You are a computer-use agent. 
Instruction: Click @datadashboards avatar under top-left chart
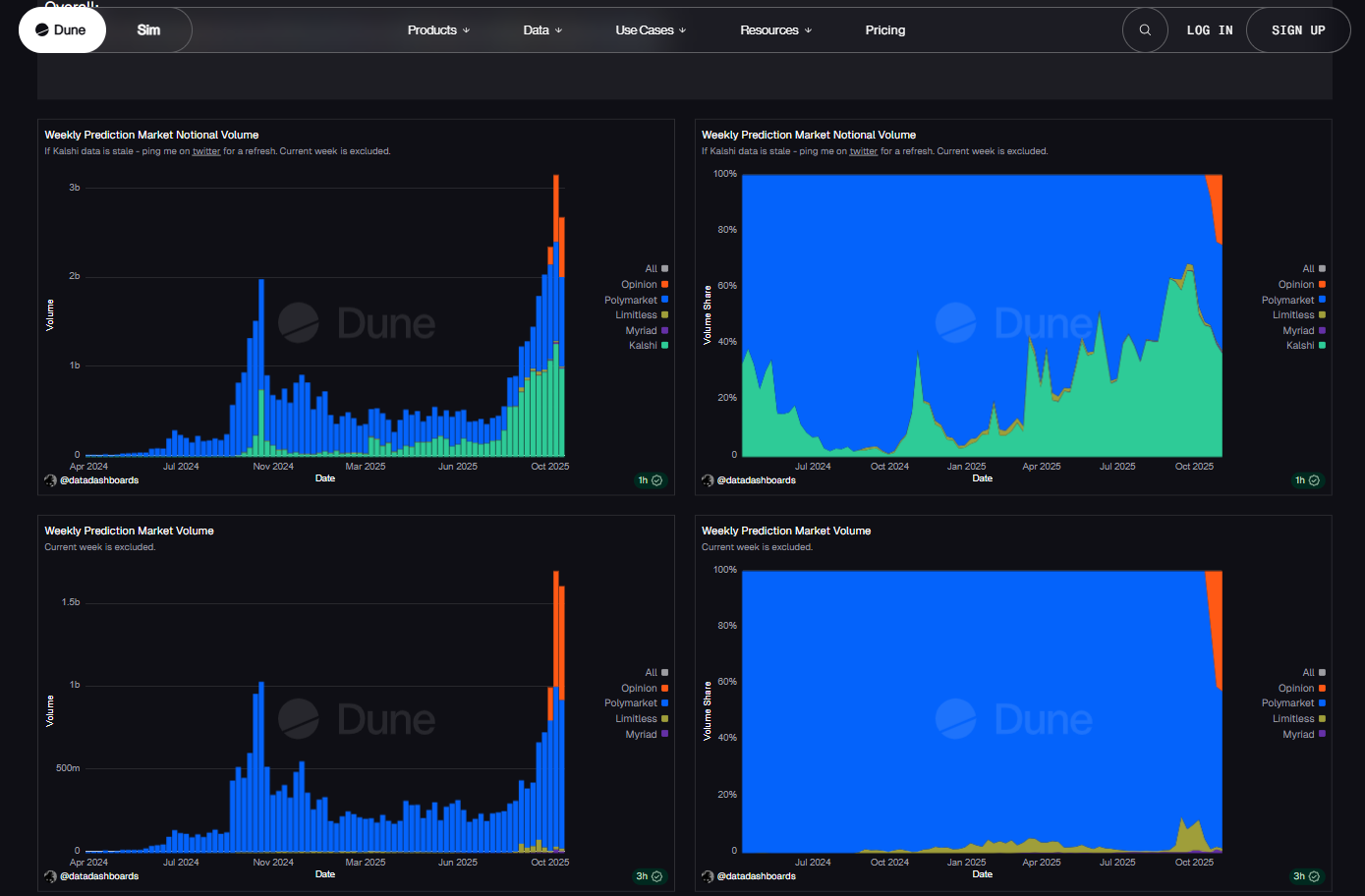[x=50, y=480]
